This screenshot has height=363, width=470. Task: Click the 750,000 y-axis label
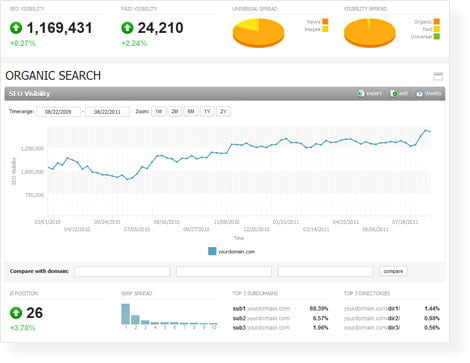tap(35, 195)
